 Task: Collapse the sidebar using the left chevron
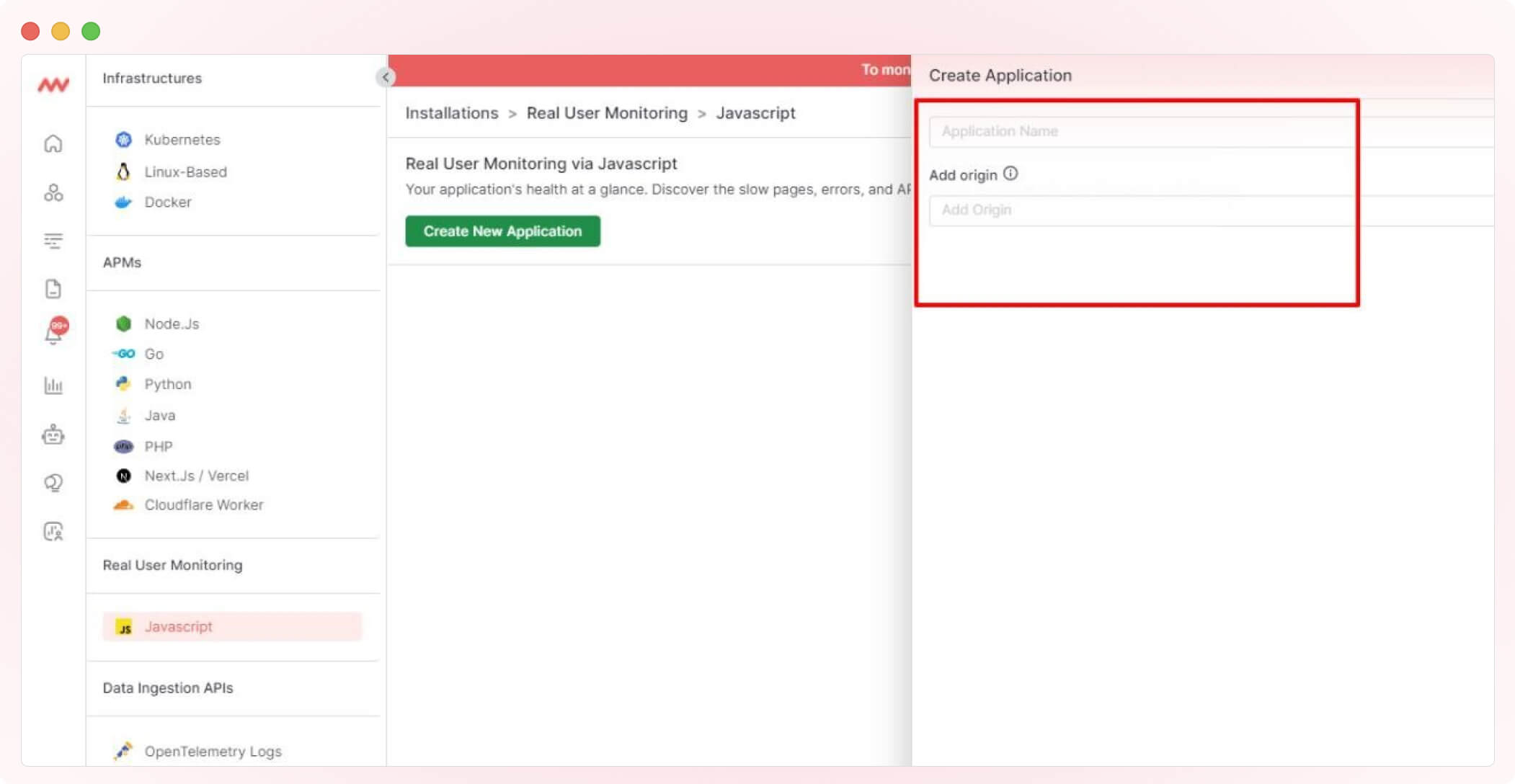[386, 76]
